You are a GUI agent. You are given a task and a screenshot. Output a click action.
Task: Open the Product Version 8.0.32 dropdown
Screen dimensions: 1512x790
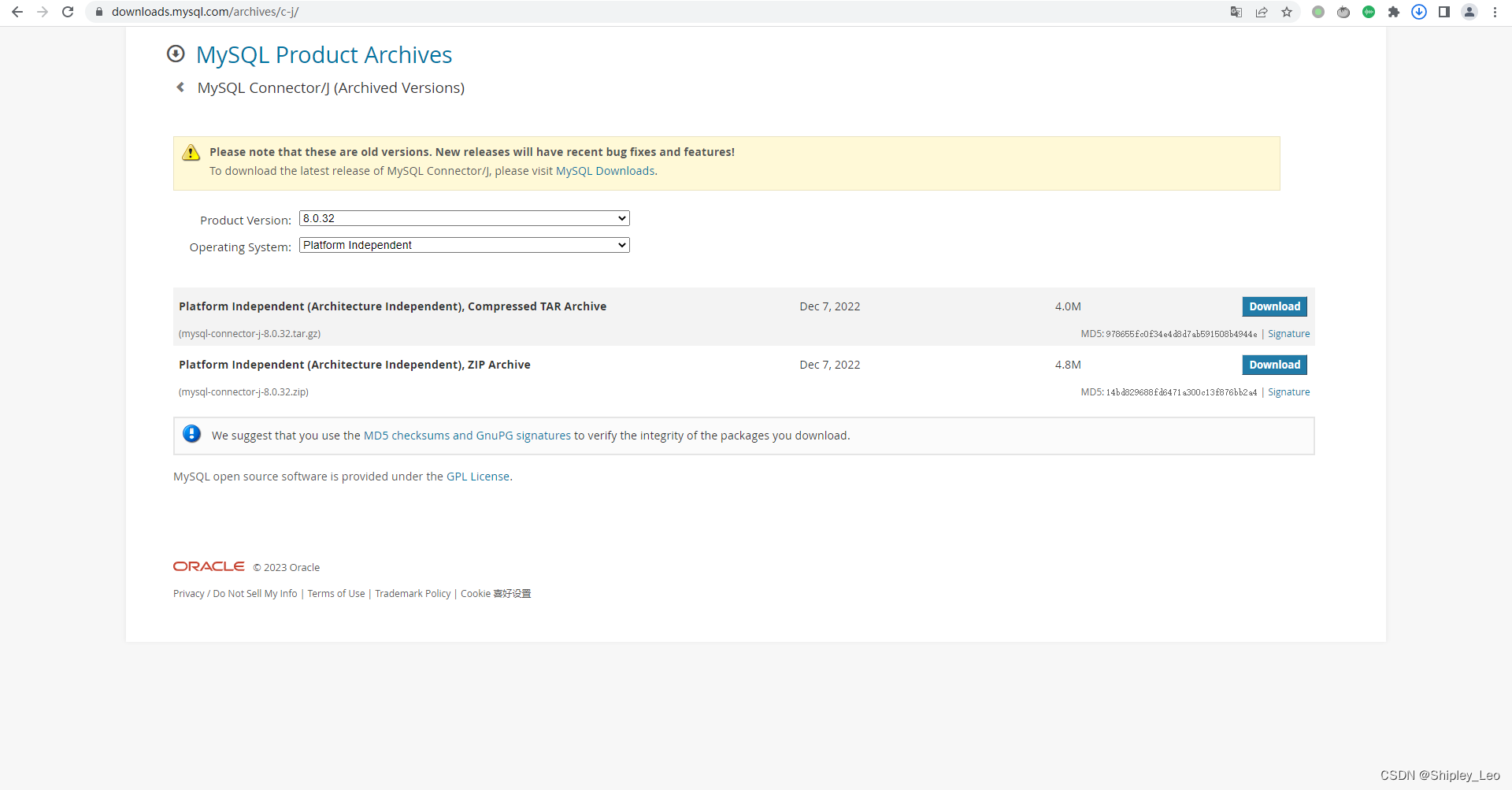[x=465, y=218]
